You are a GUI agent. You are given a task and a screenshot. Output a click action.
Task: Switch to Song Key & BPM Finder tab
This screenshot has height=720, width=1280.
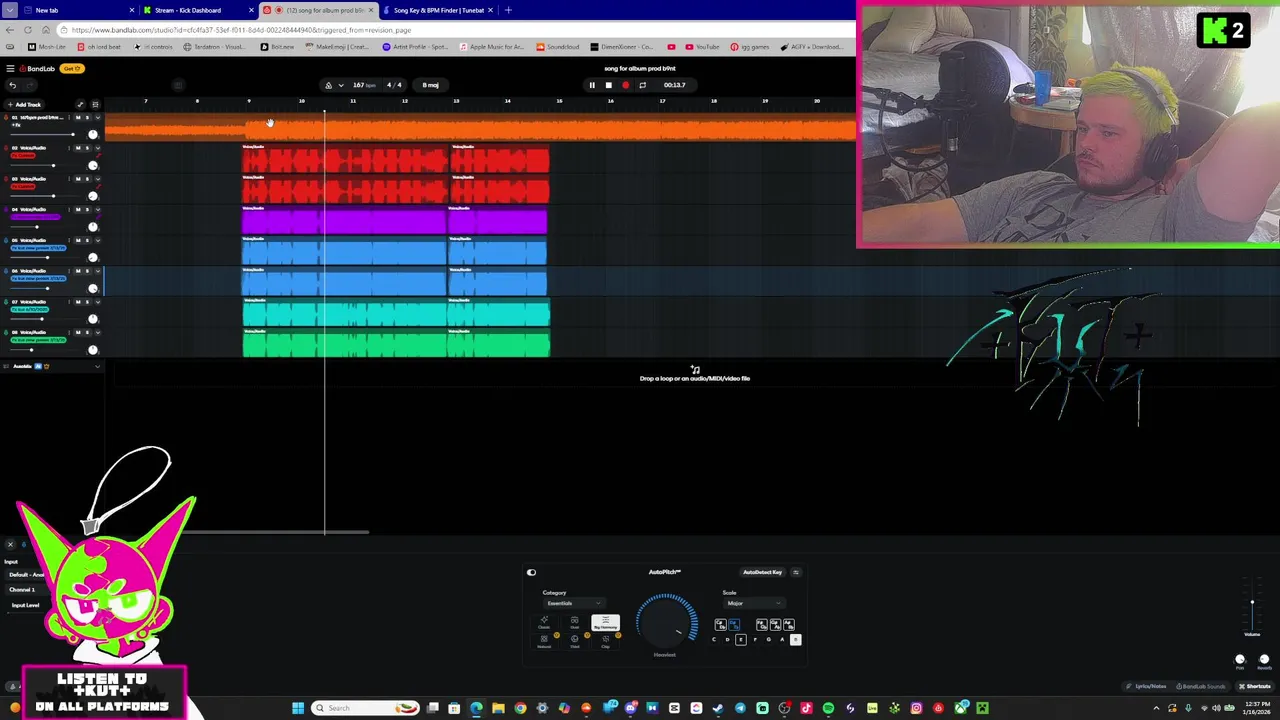pyautogui.click(x=438, y=10)
